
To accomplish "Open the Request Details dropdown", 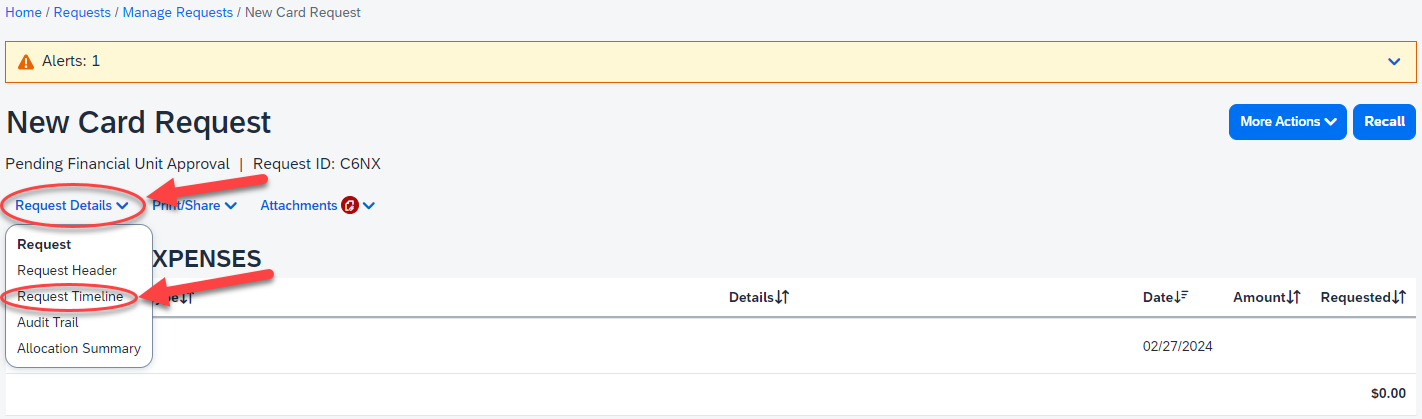I will tap(72, 206).
